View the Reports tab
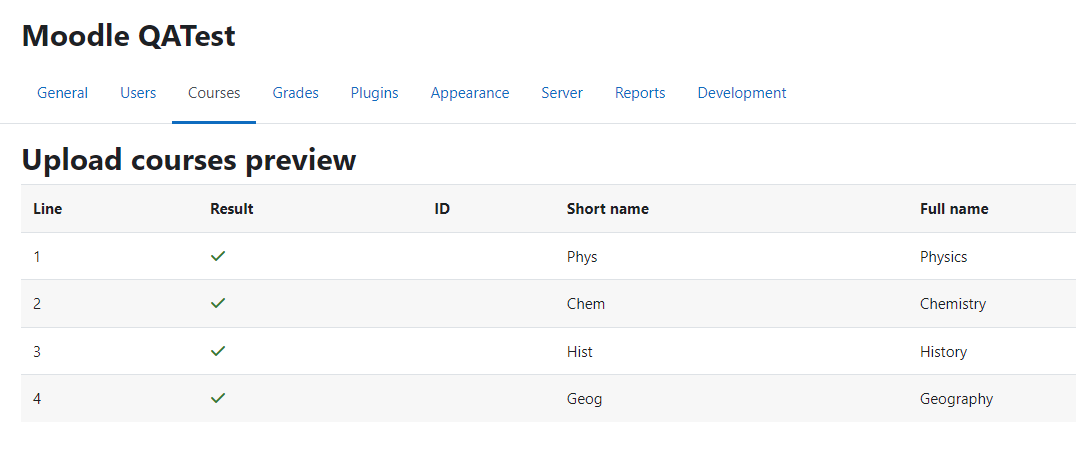The image size is (1076, 455). [640, 93]
